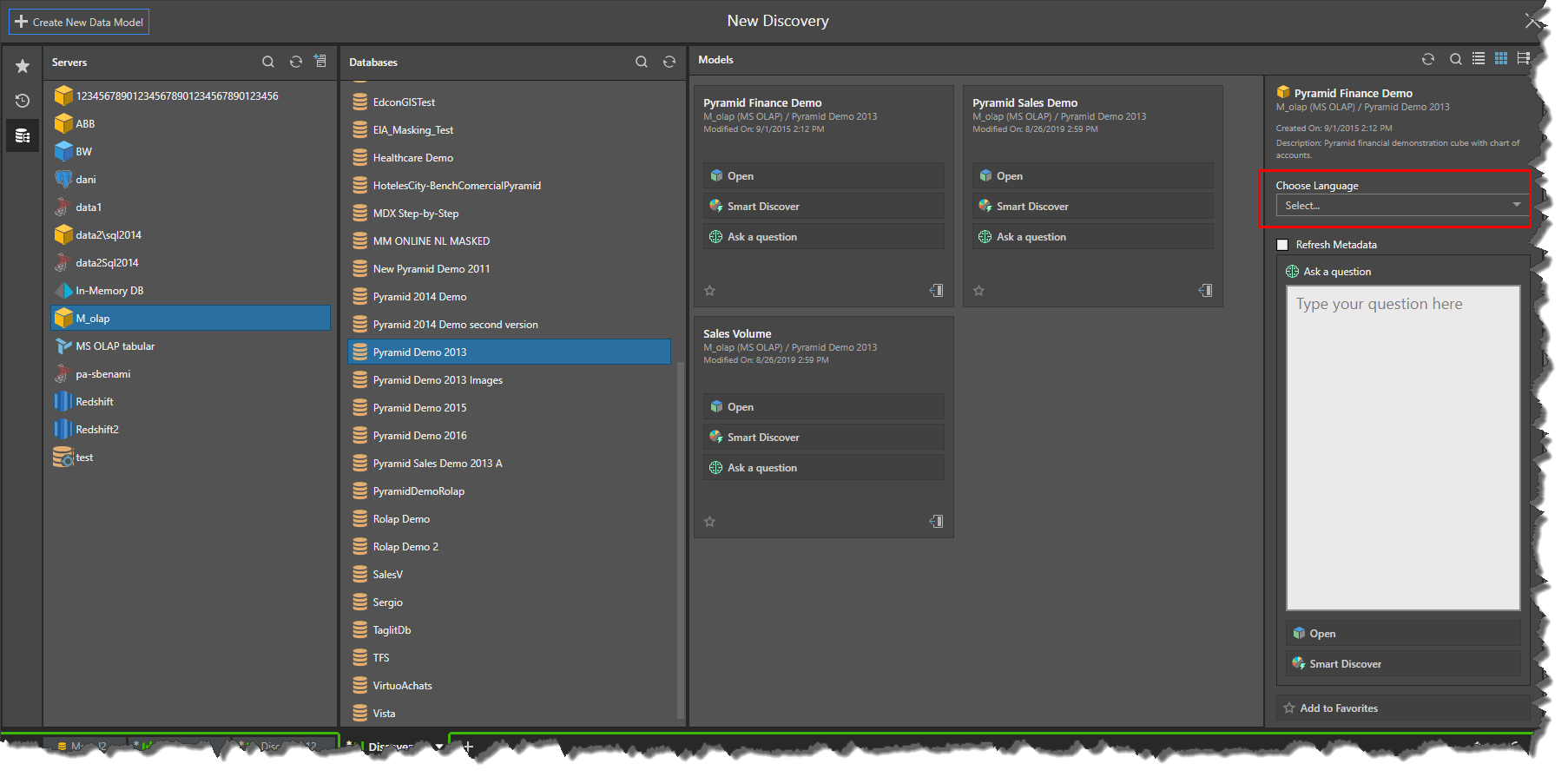Enable the Refresh Metadata checkbox
This screenshot has width=1568, height=777.
coord(1282,245)
